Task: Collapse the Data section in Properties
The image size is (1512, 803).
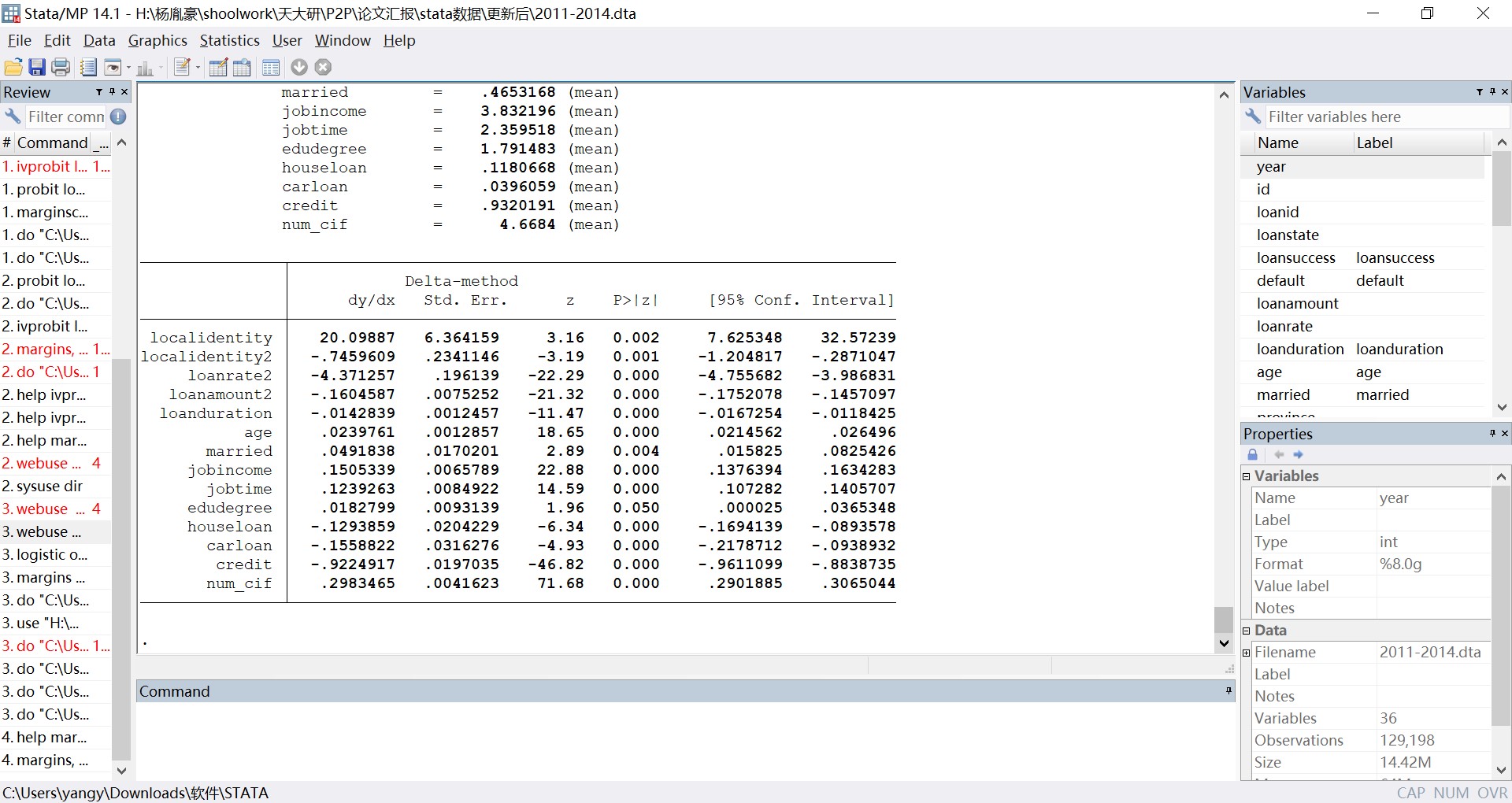Action: pos(1247,631)
